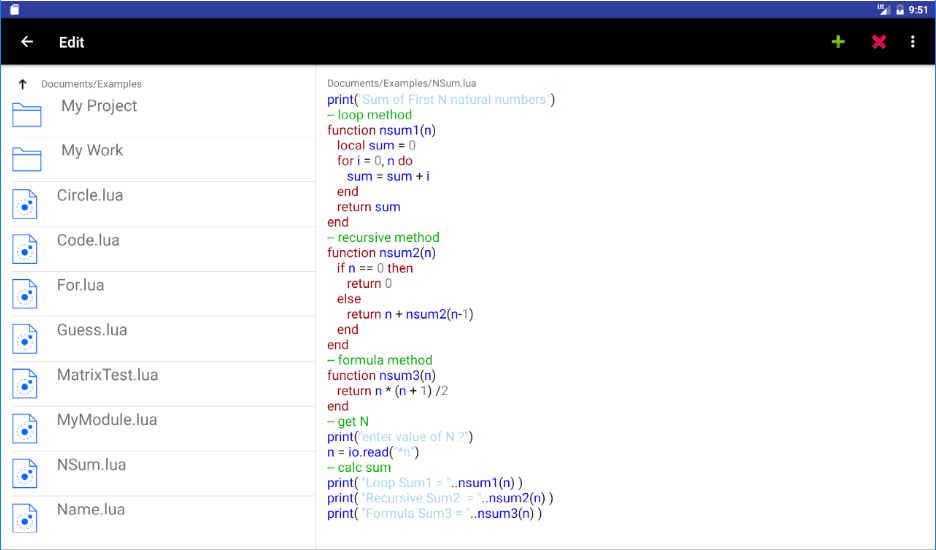
Task: Open MatrixTest.lua from the list
Action: pyautogui.click(x=107, y=375)
